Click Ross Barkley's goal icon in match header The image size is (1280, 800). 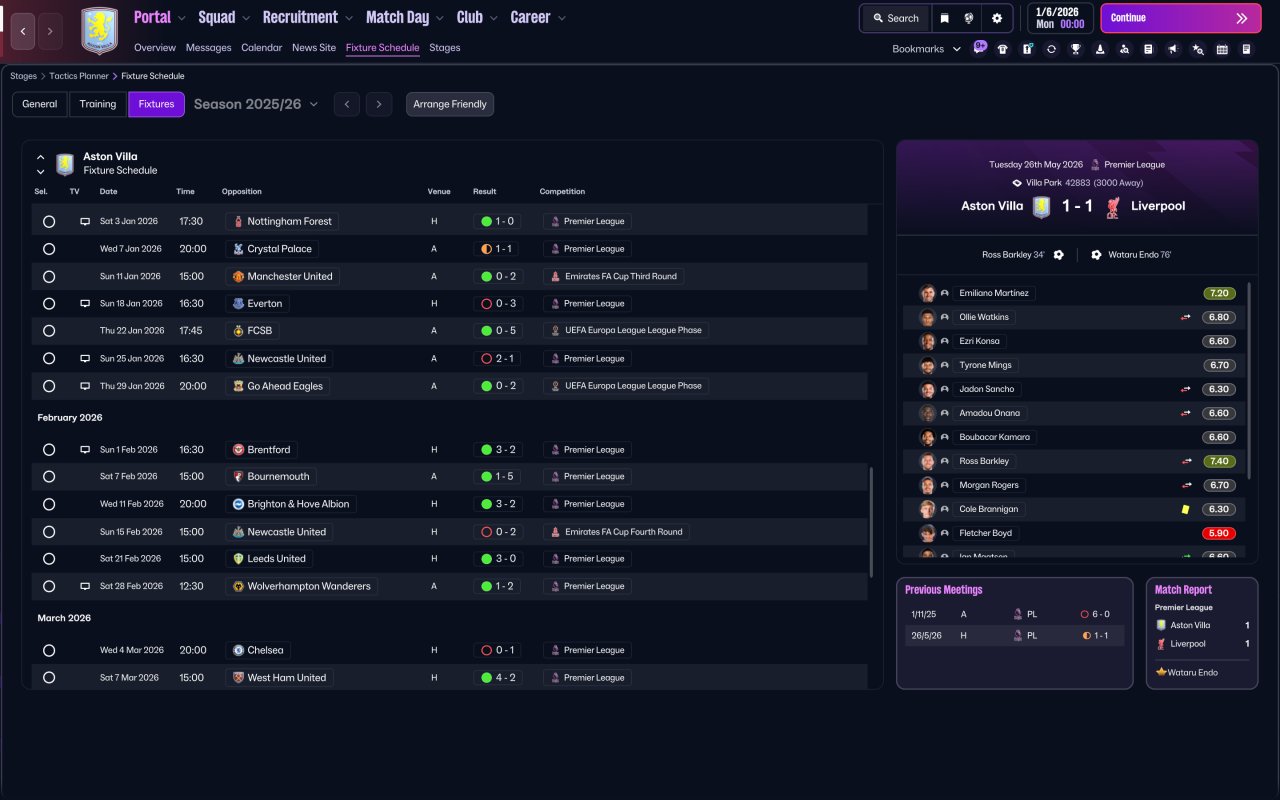tap(1059, 255)
